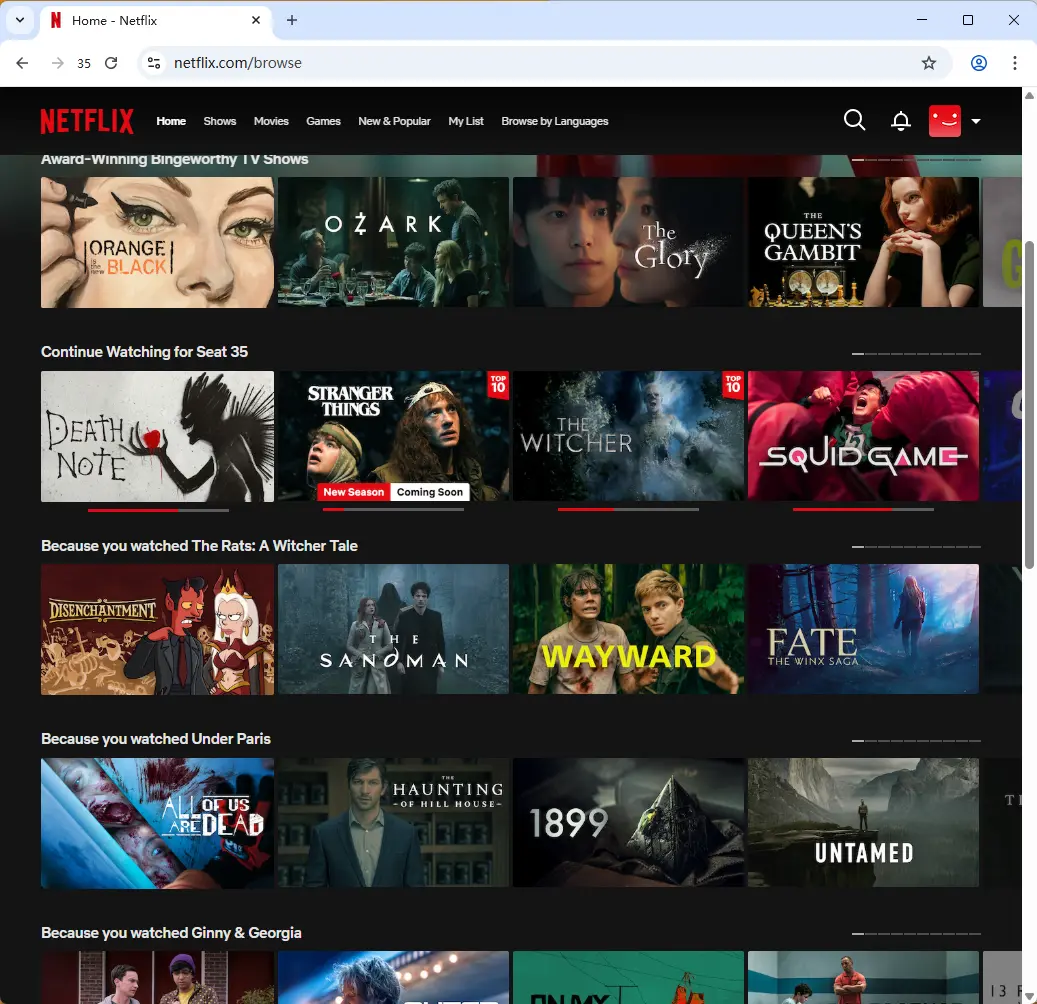The width and height of the screenshot is (1037, 1004).
Task: Open the tab search chevron
Action: [x=19, y=20]
